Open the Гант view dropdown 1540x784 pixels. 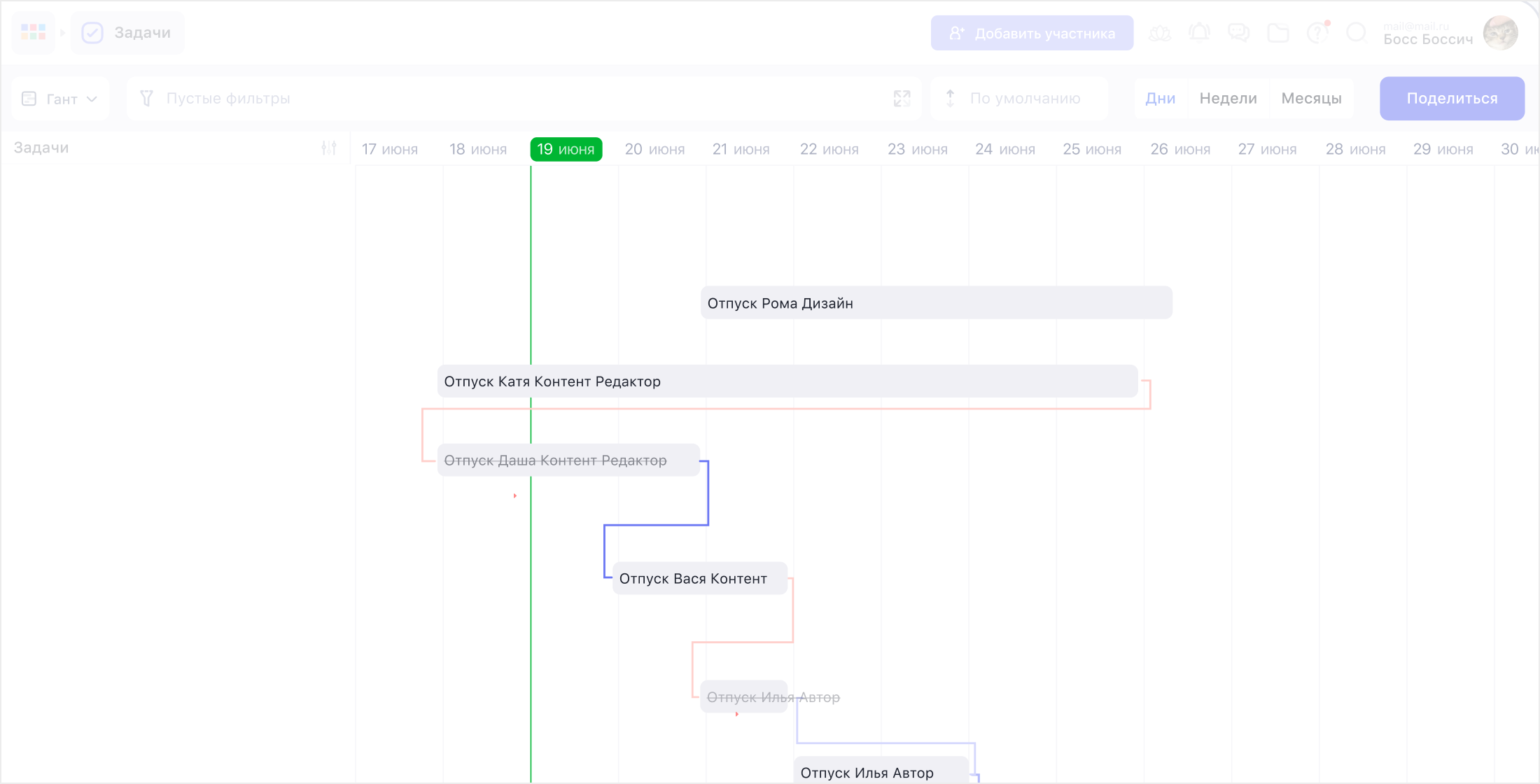pyautogui.click(x=60, y=99)
